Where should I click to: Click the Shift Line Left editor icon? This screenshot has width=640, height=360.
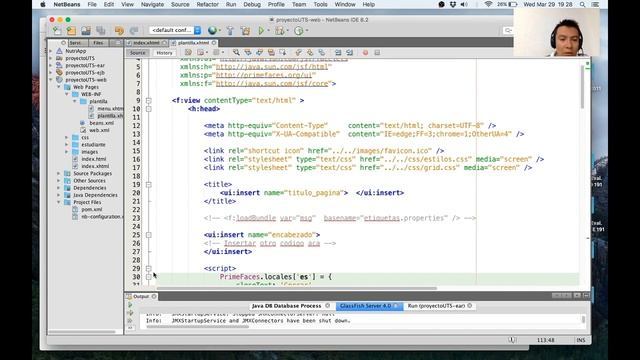coord(338,53)
